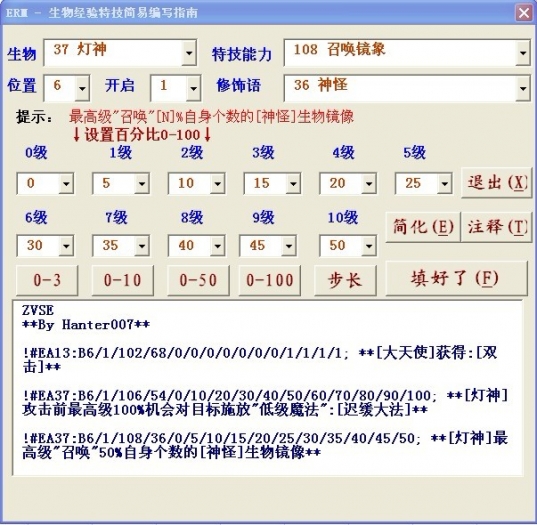
Task: Click the 简化 (E) simplify button
Action: (x=423, y=227)
